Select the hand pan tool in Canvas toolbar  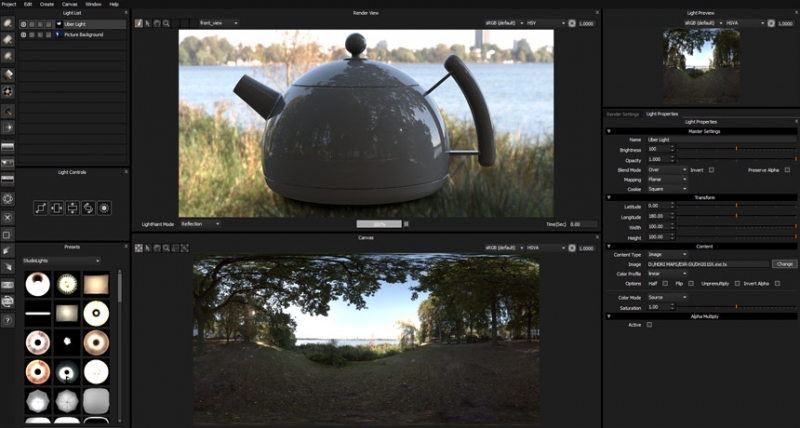(x=157, y=248)
